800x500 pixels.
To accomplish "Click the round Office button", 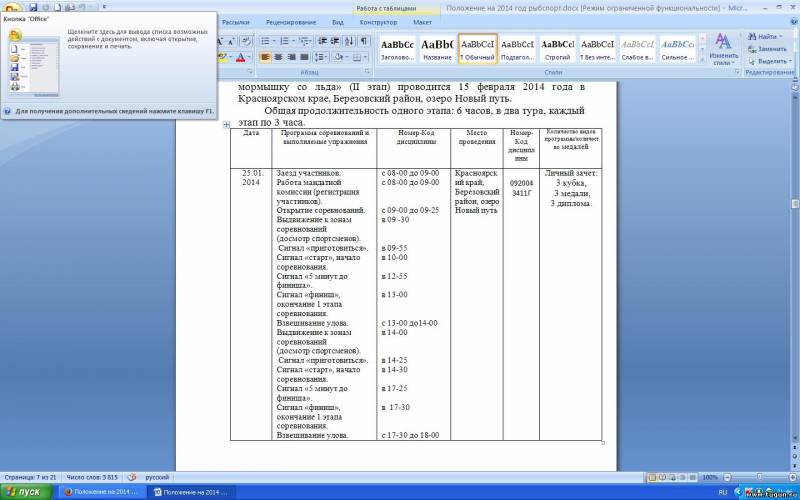I will pos(11,6).
